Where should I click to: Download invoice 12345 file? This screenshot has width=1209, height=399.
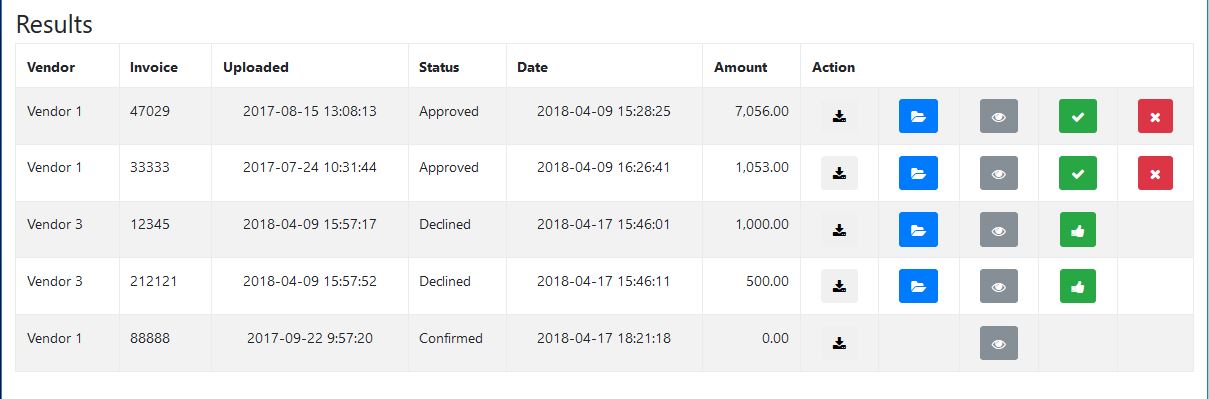839,229
